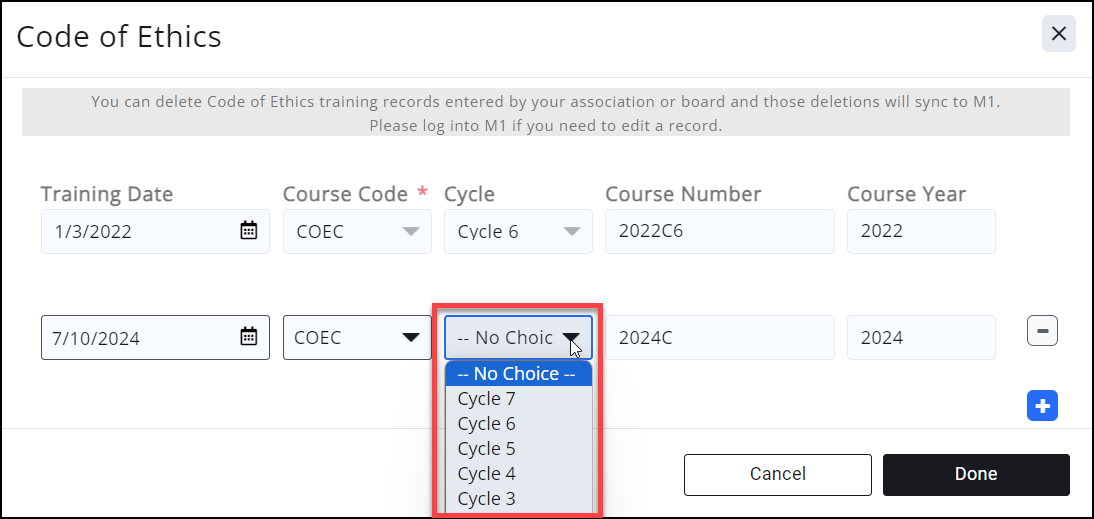The width and height of the screenshot is (1094, 519).
Task: Open the first row Course Code dropdown
Action: coord(357,231)
